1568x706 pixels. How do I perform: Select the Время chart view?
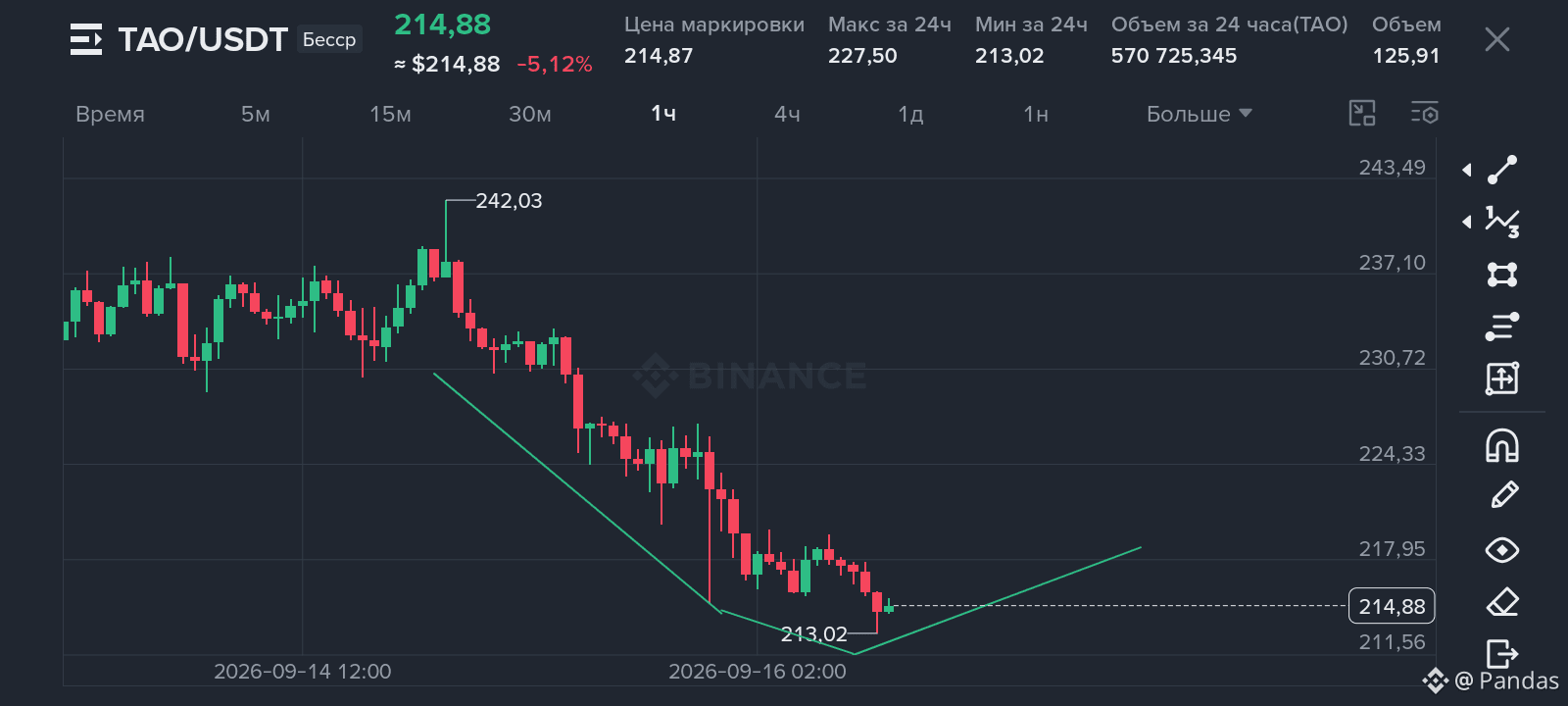click(x=110, y=114)
